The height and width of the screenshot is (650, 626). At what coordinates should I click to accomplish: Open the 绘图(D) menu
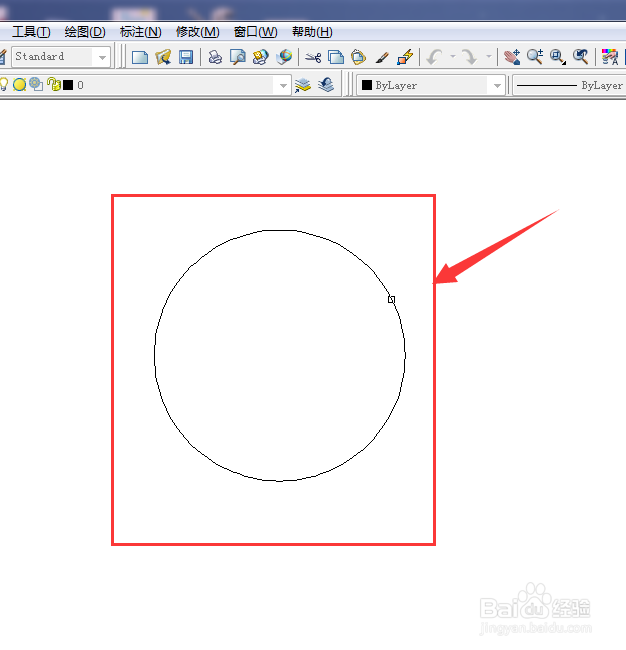pyautogui.click(x=85, y=32)
